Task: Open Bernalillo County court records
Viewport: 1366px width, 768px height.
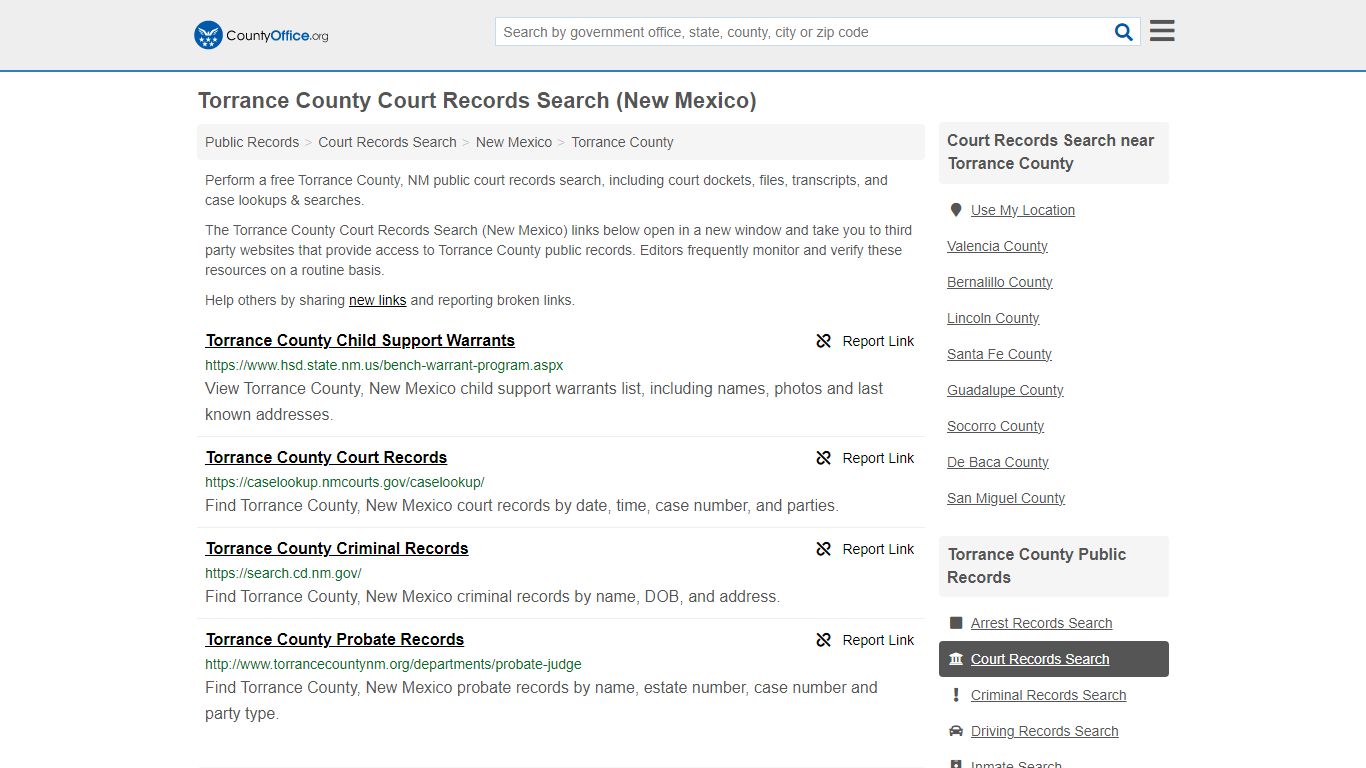Action: pyautogui.click(x=1000, y=282)
